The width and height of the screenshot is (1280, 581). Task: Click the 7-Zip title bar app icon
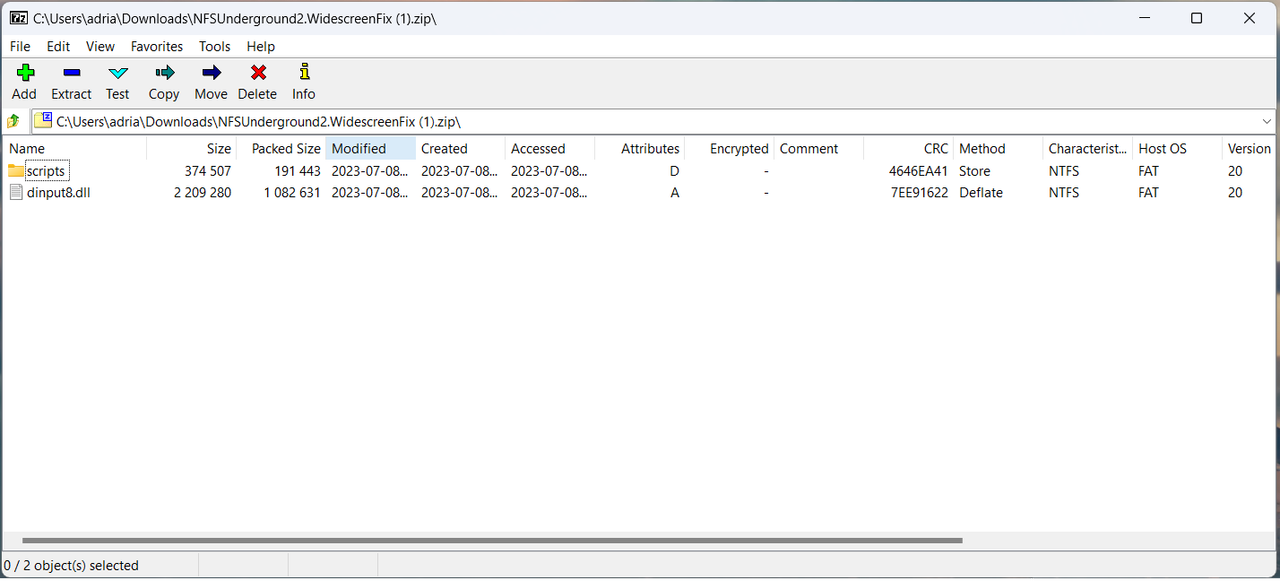18,18
